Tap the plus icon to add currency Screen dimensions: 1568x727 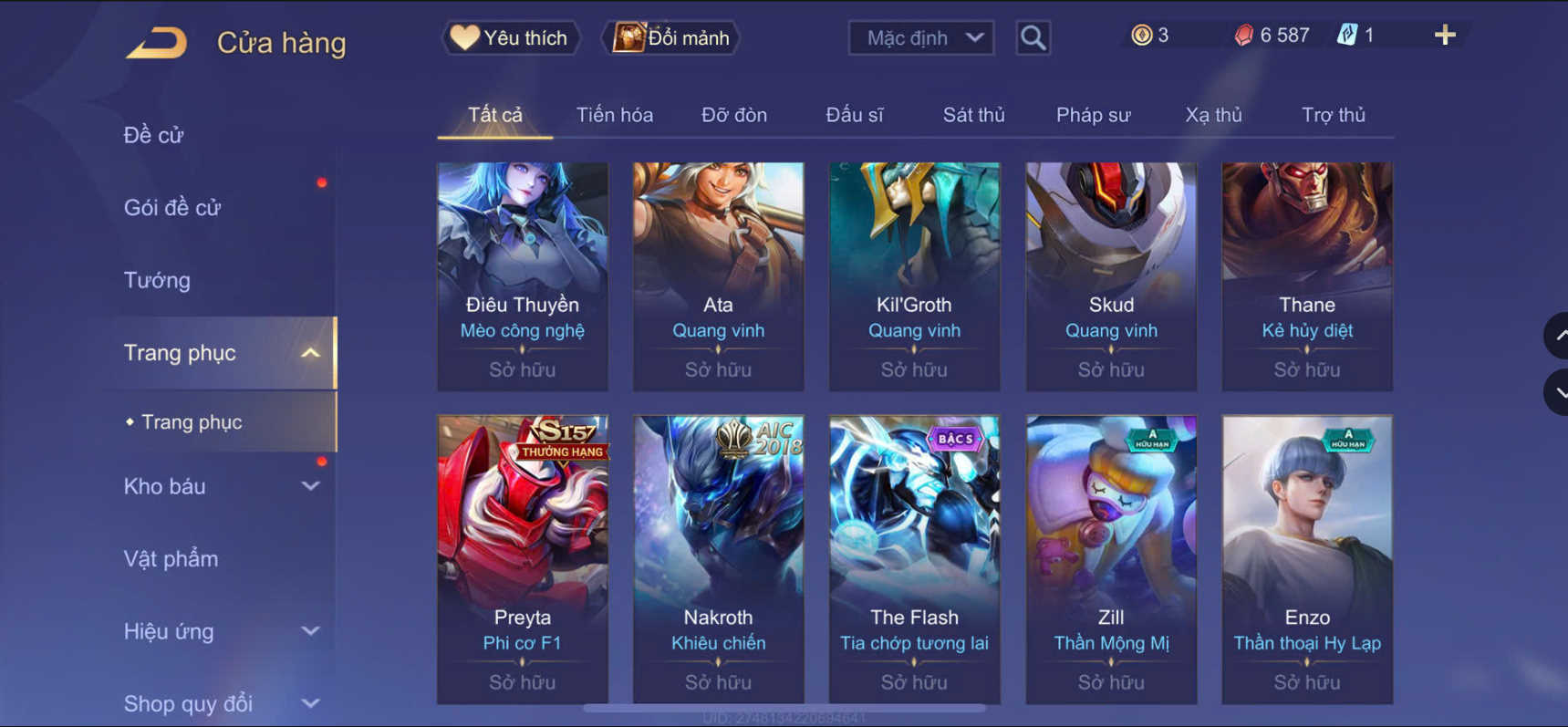click(x=1445, y=36)
